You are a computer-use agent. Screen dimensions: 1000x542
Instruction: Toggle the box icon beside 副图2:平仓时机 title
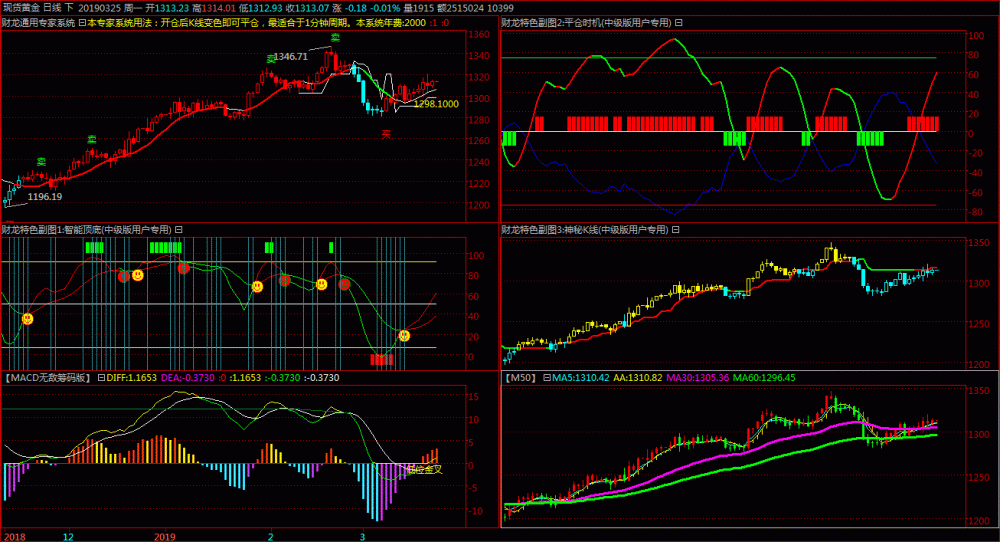[x=679, y=23]
